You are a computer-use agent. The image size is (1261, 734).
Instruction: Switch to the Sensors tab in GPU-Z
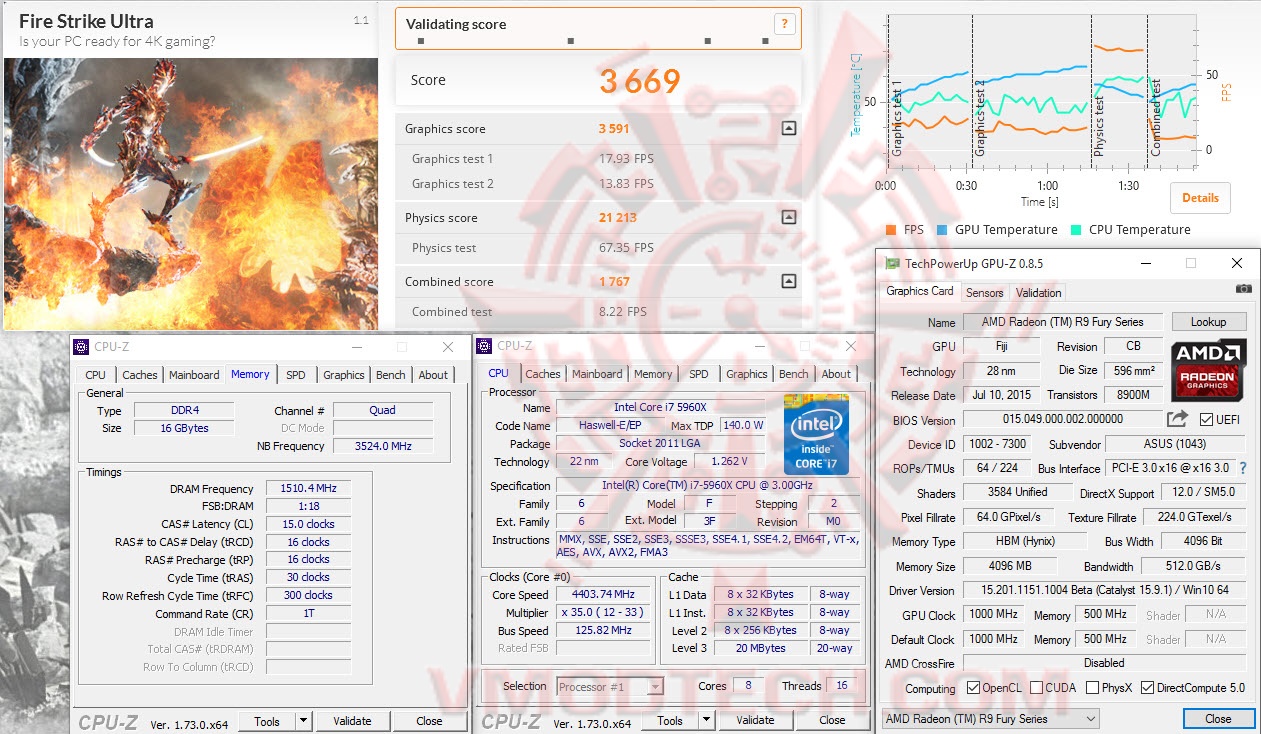coord(984,292)
